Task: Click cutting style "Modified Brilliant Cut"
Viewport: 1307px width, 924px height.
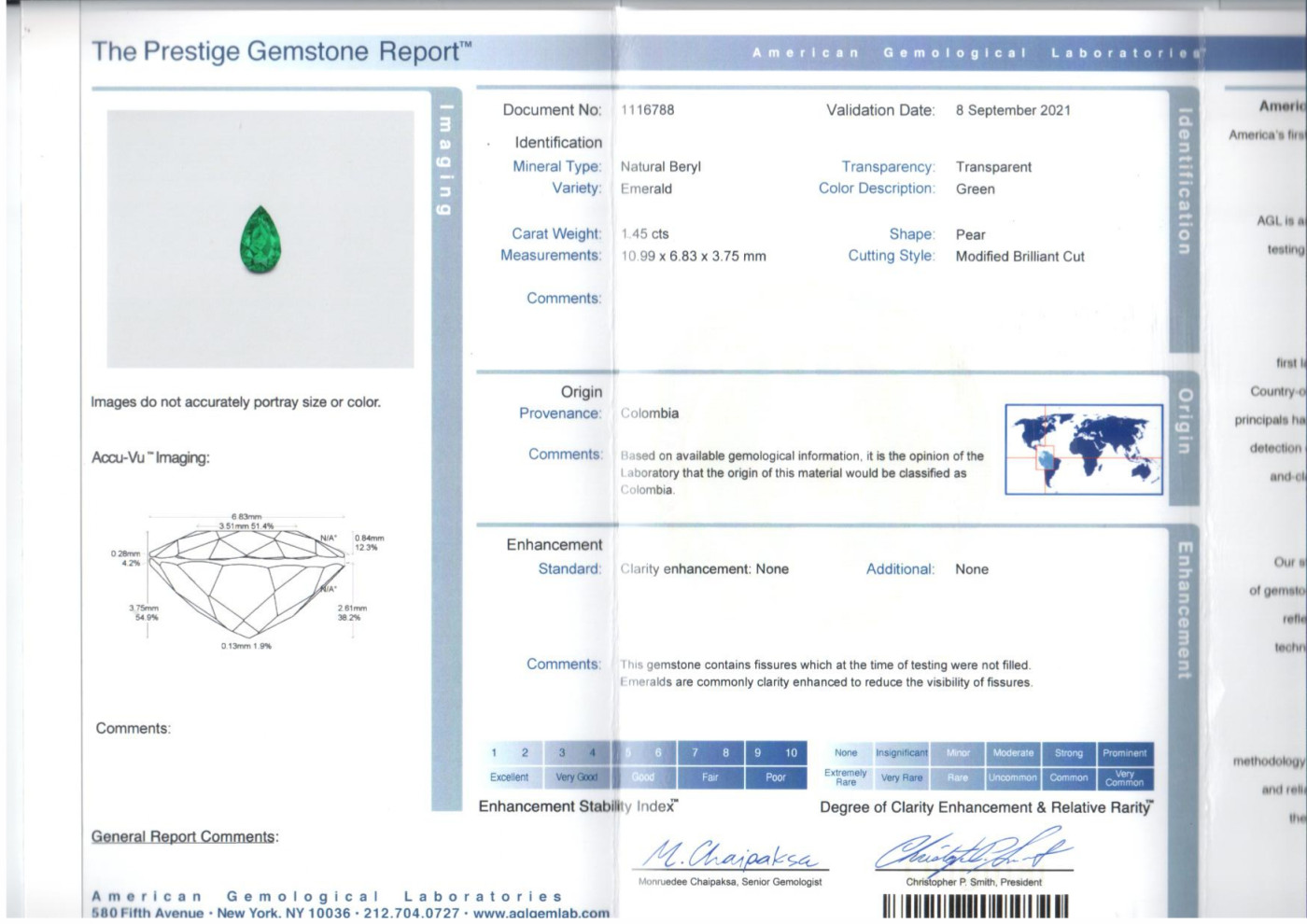Action: [1019, 256]
